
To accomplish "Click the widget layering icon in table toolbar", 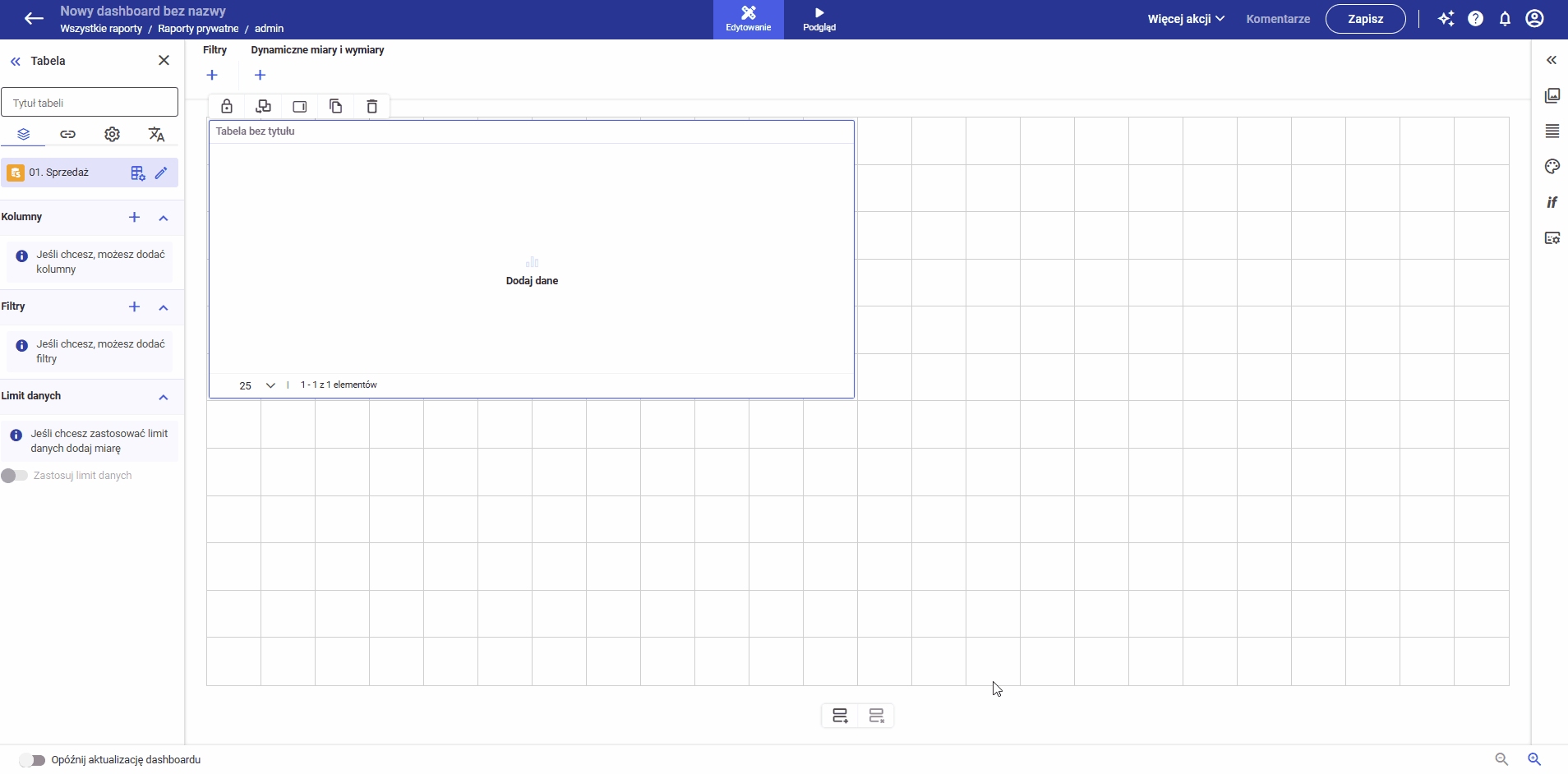I will click(264, 106).
